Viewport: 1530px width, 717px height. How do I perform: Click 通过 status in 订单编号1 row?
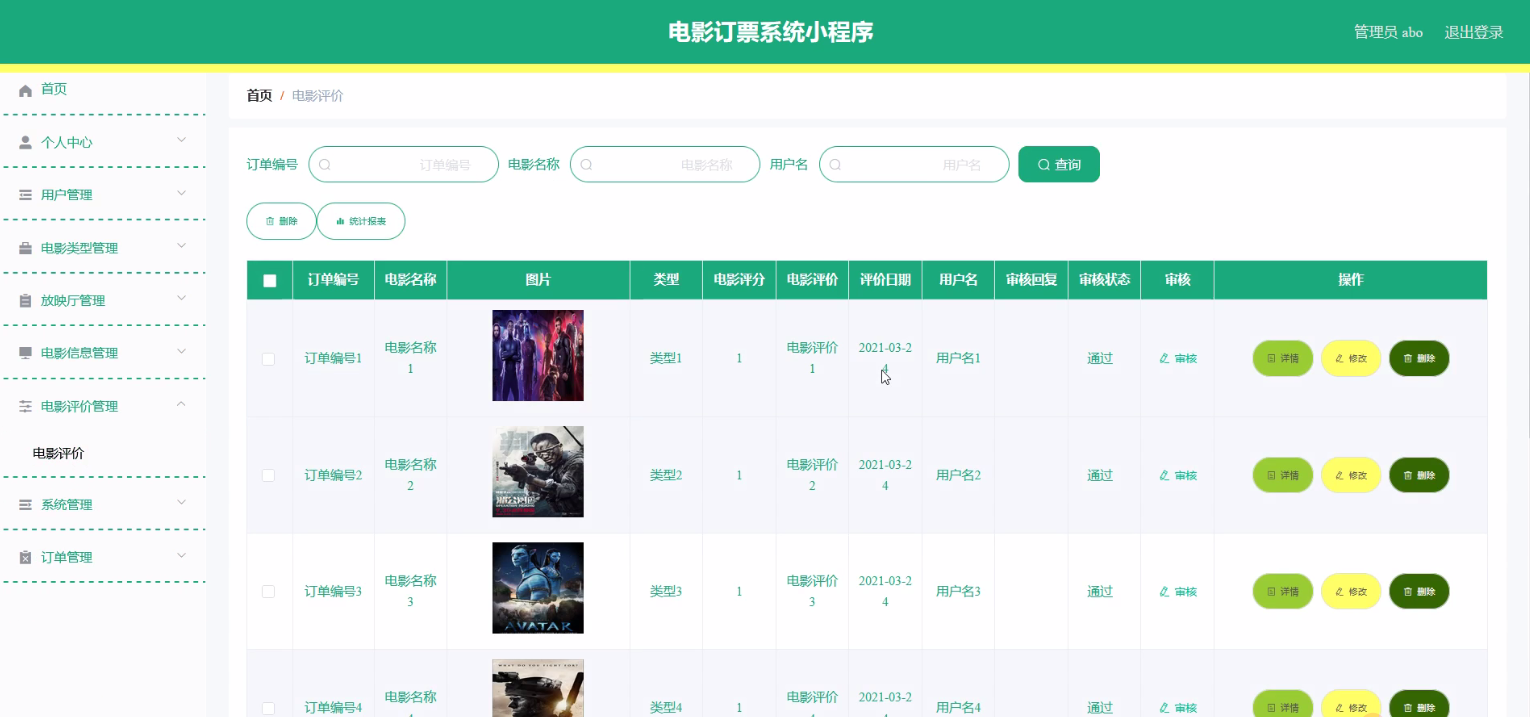click(x=1100, y=358)
